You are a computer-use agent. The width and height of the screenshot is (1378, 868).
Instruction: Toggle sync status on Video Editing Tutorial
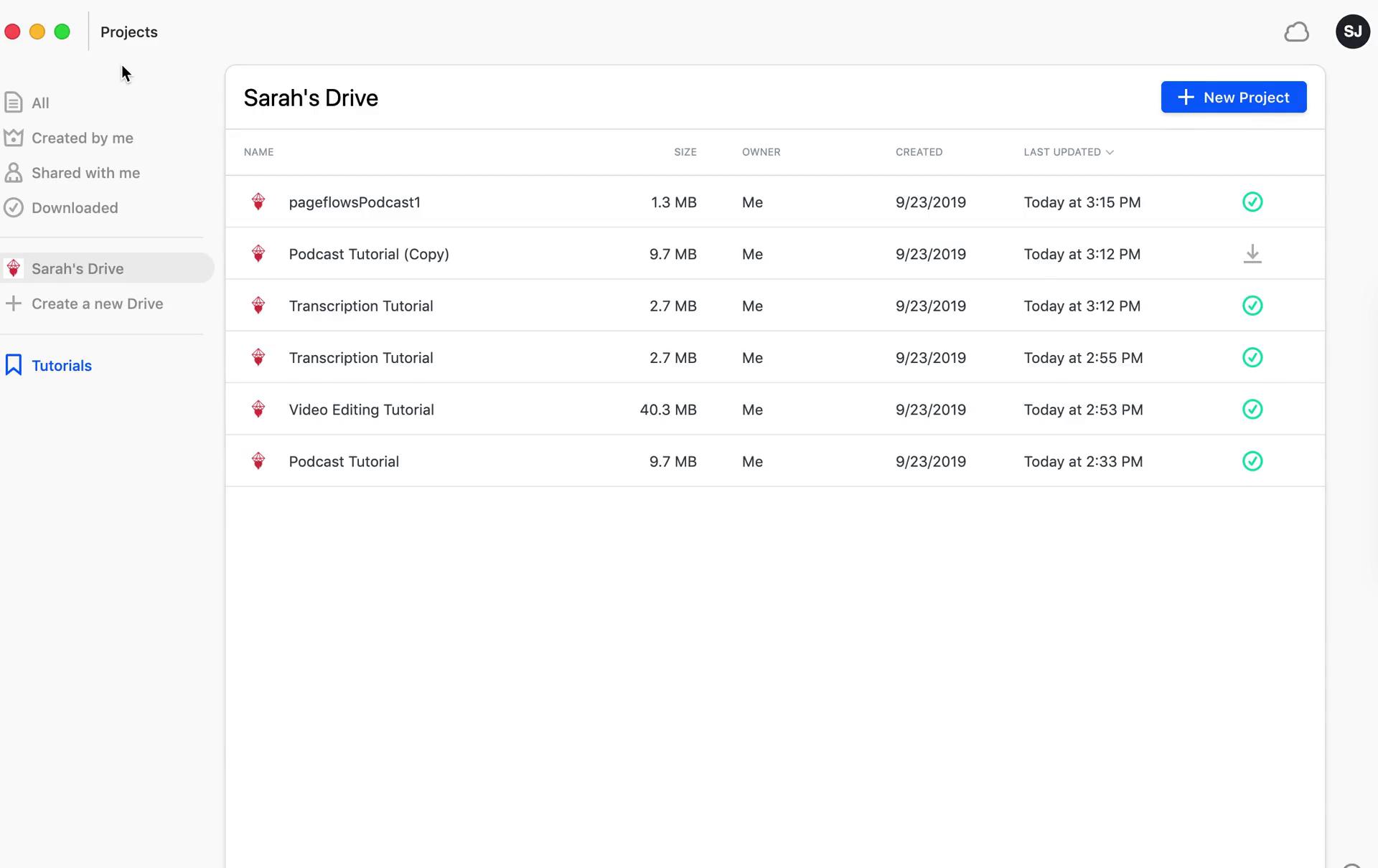(1253, 409)
